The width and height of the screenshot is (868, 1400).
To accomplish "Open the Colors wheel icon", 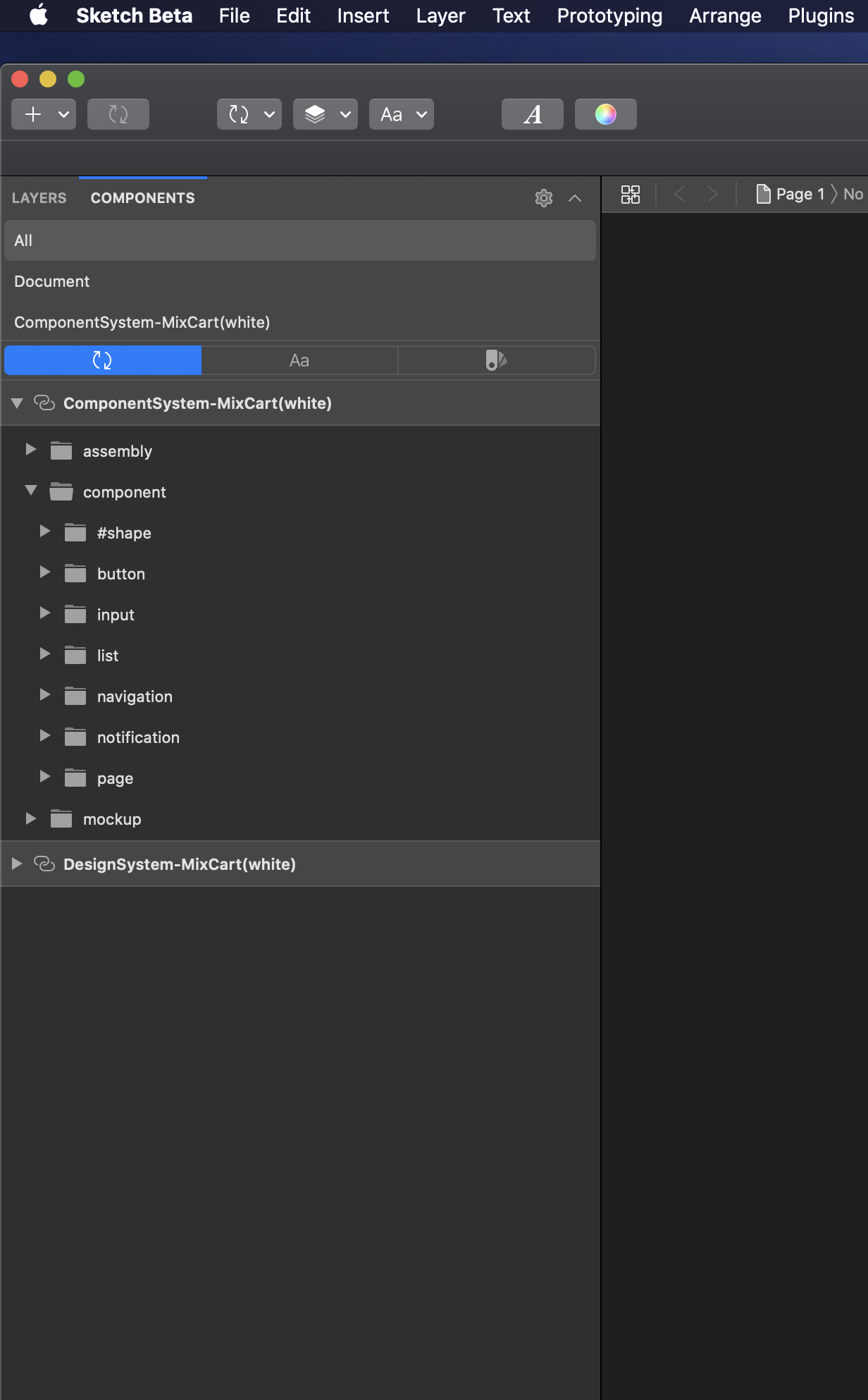I will click(x=606, y=114).
